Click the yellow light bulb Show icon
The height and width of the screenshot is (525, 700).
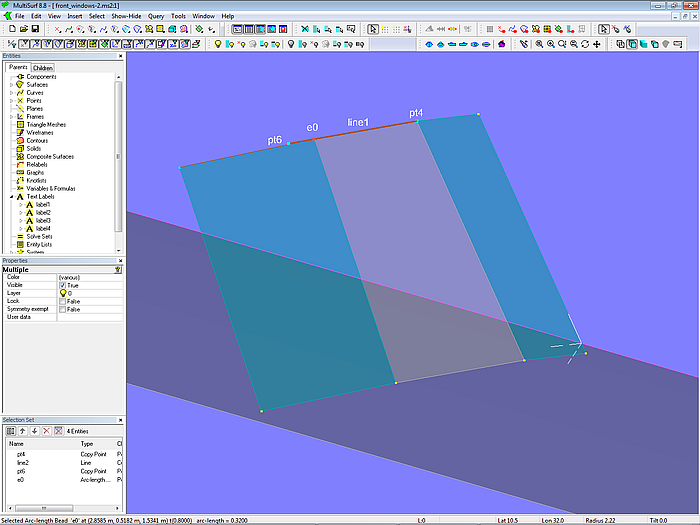click(x=217, y=44)
